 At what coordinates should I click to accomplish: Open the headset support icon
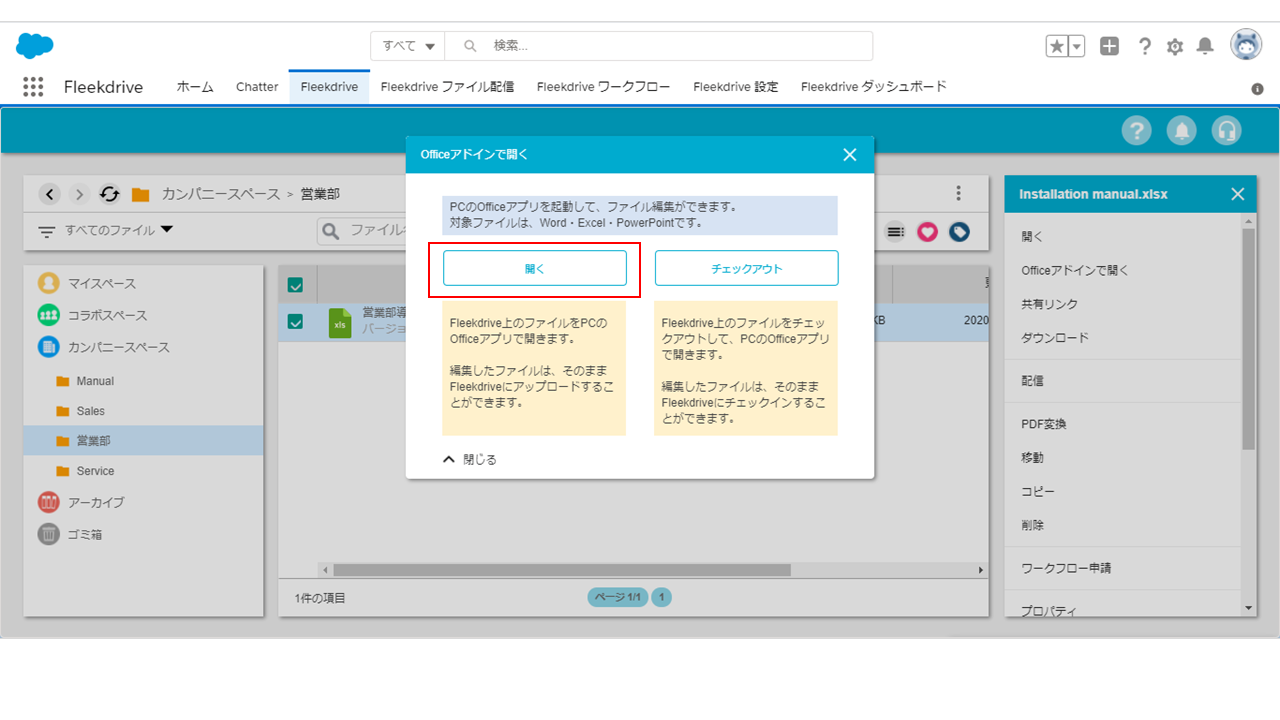(1226, 131)
